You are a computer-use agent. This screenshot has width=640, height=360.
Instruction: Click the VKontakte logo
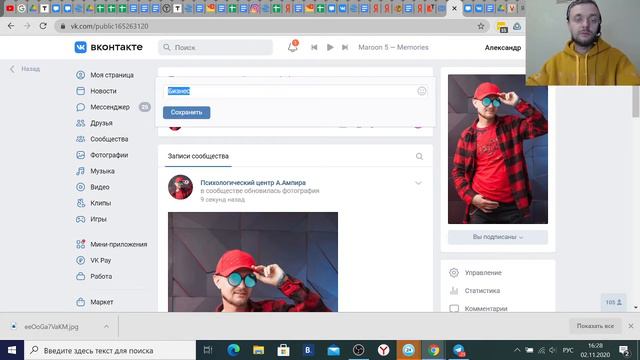(109, 47)
